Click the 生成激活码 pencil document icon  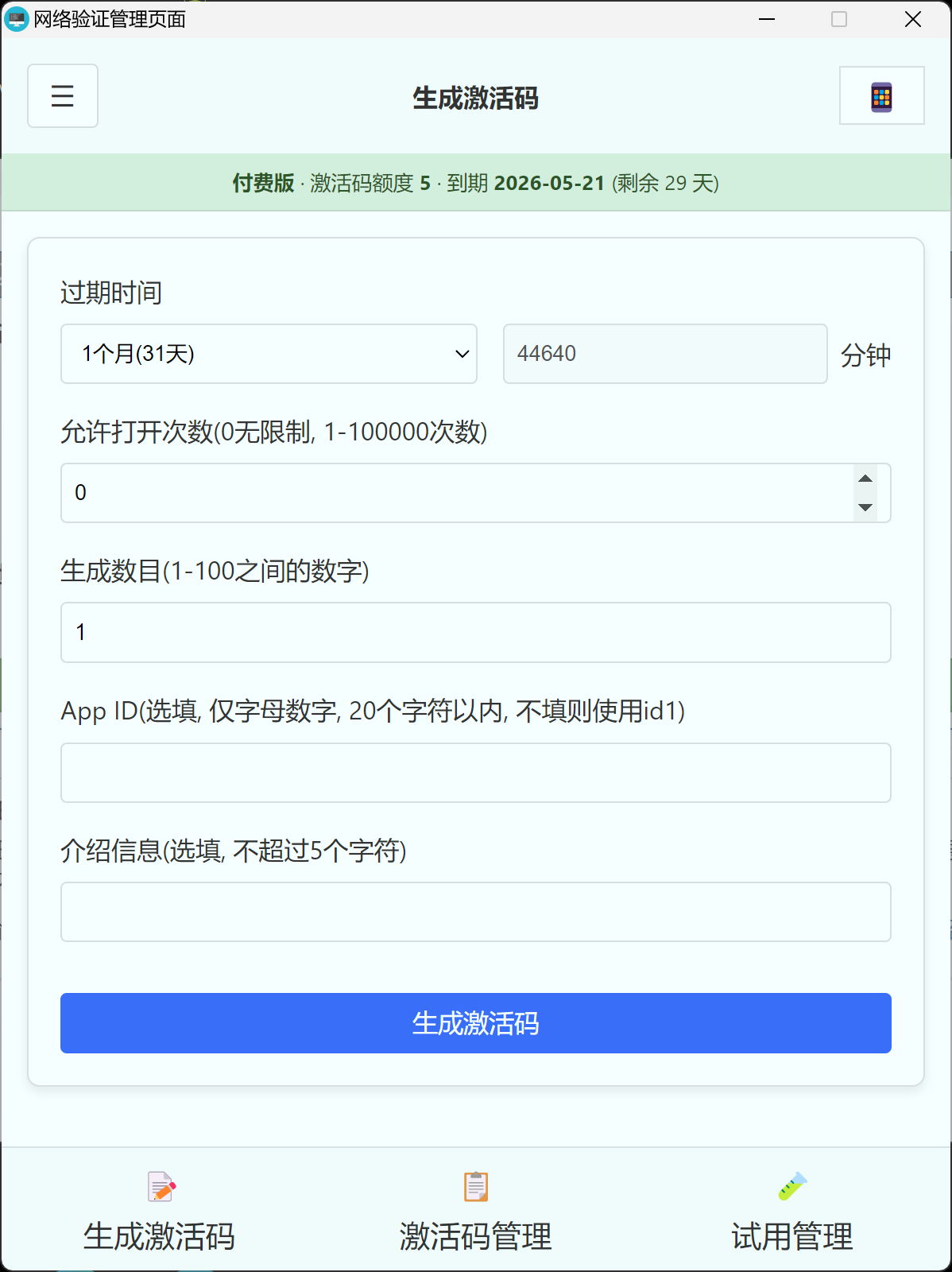click(161, 1187)
